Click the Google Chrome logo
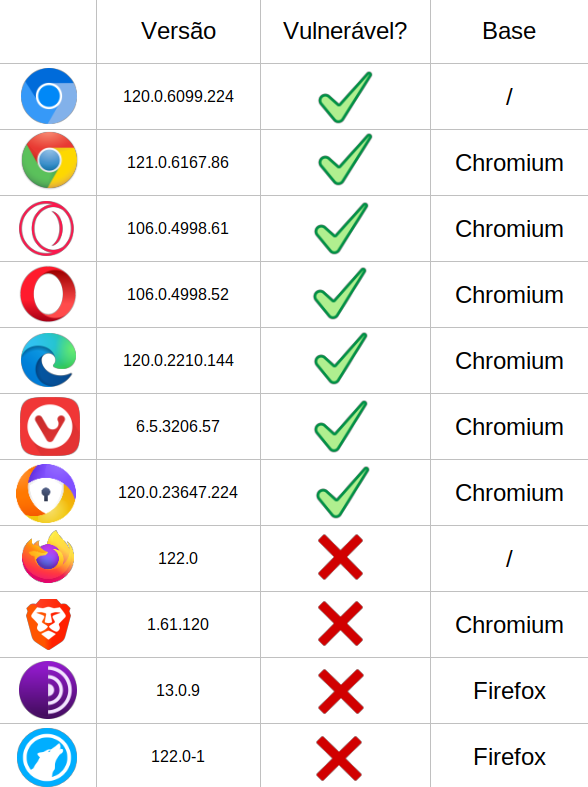 [49, 160]
